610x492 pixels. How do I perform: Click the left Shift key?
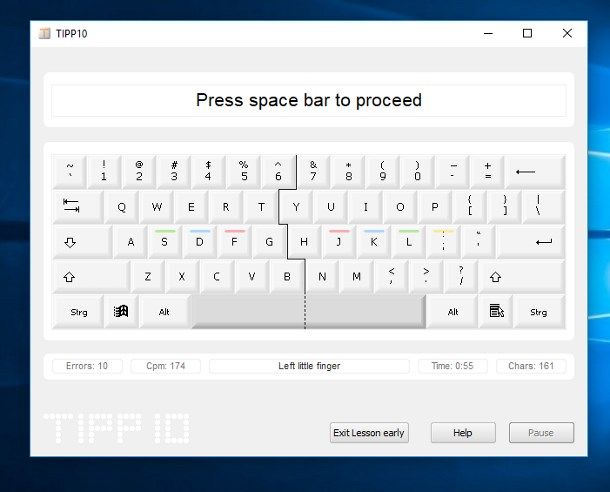[x=91, y=277]
